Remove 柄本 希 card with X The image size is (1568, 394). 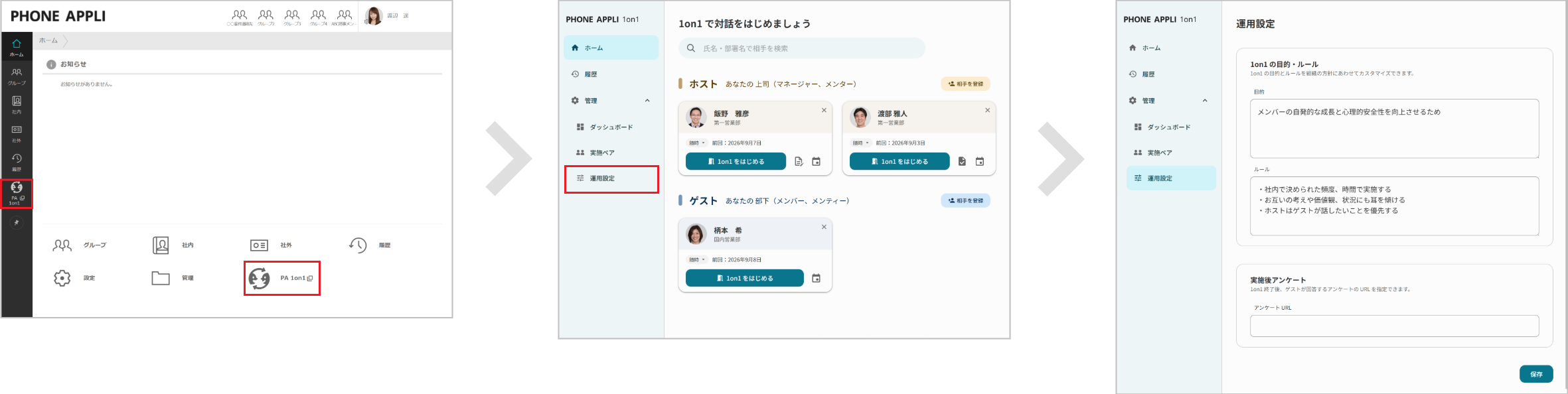click(824, 227)
